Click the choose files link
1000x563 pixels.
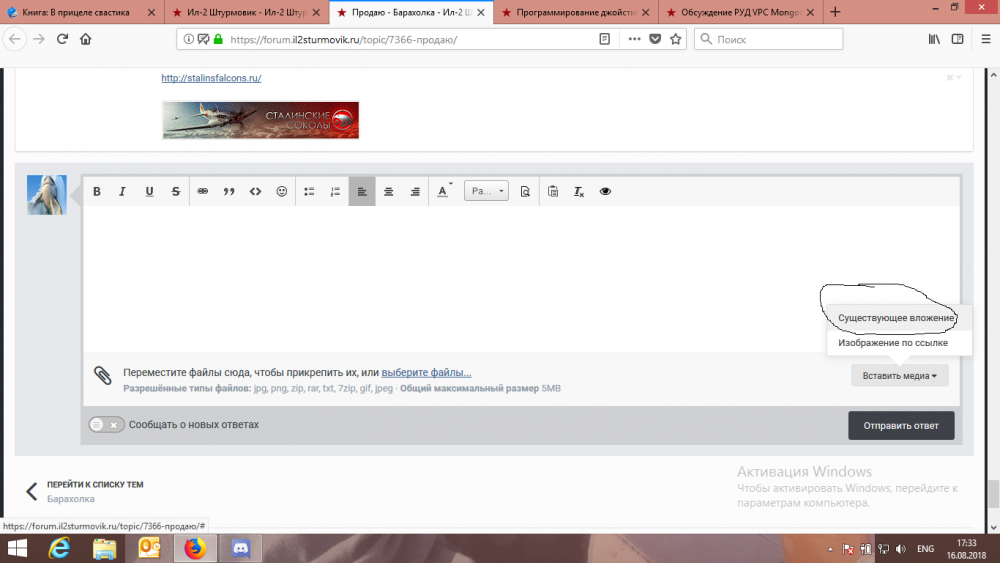(426, 372)
